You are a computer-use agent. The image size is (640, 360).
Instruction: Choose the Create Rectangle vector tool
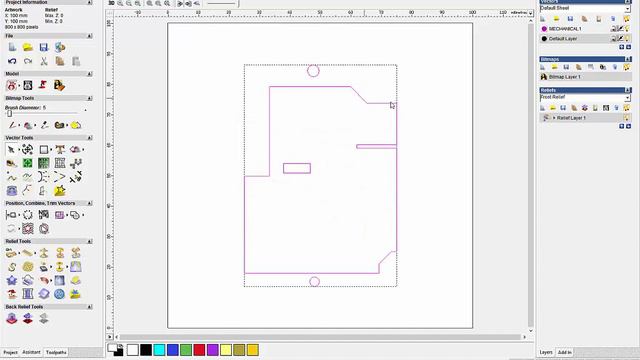click(x=44, y=150)
